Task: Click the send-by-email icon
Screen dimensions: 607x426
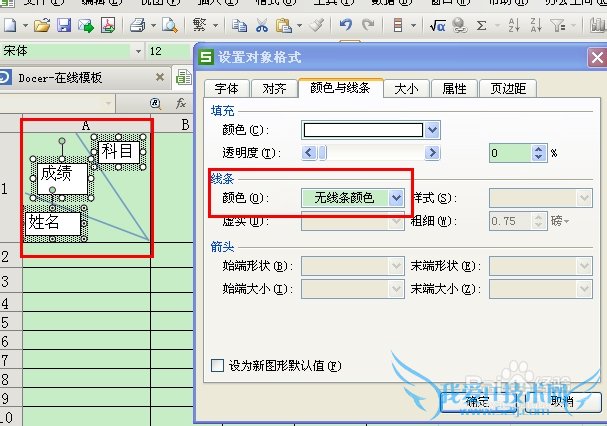Action: (x=86, y=26)
